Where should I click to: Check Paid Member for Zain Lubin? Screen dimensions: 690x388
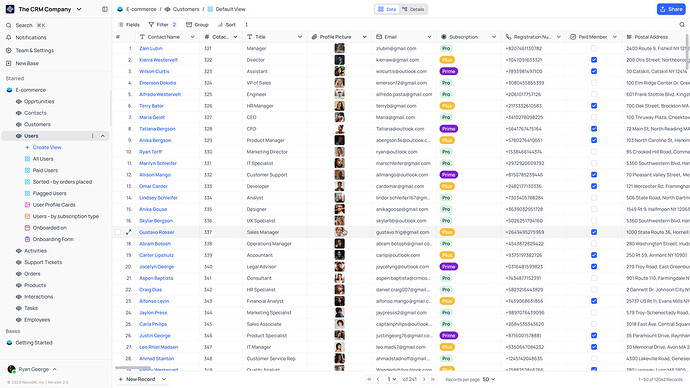tap(594, 48)
